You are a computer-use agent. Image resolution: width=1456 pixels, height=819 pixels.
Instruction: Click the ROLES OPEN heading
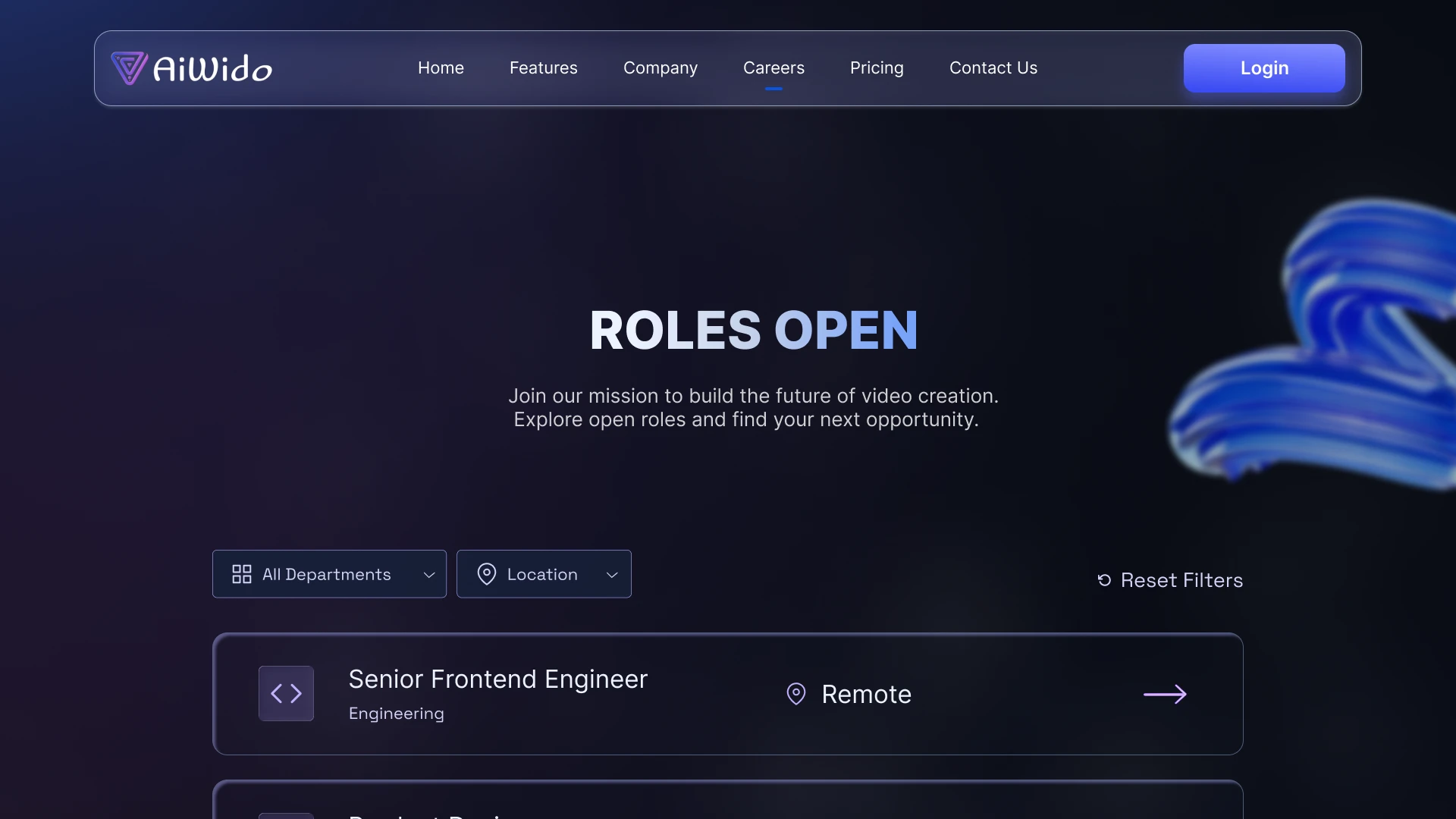tap(754, 331)
